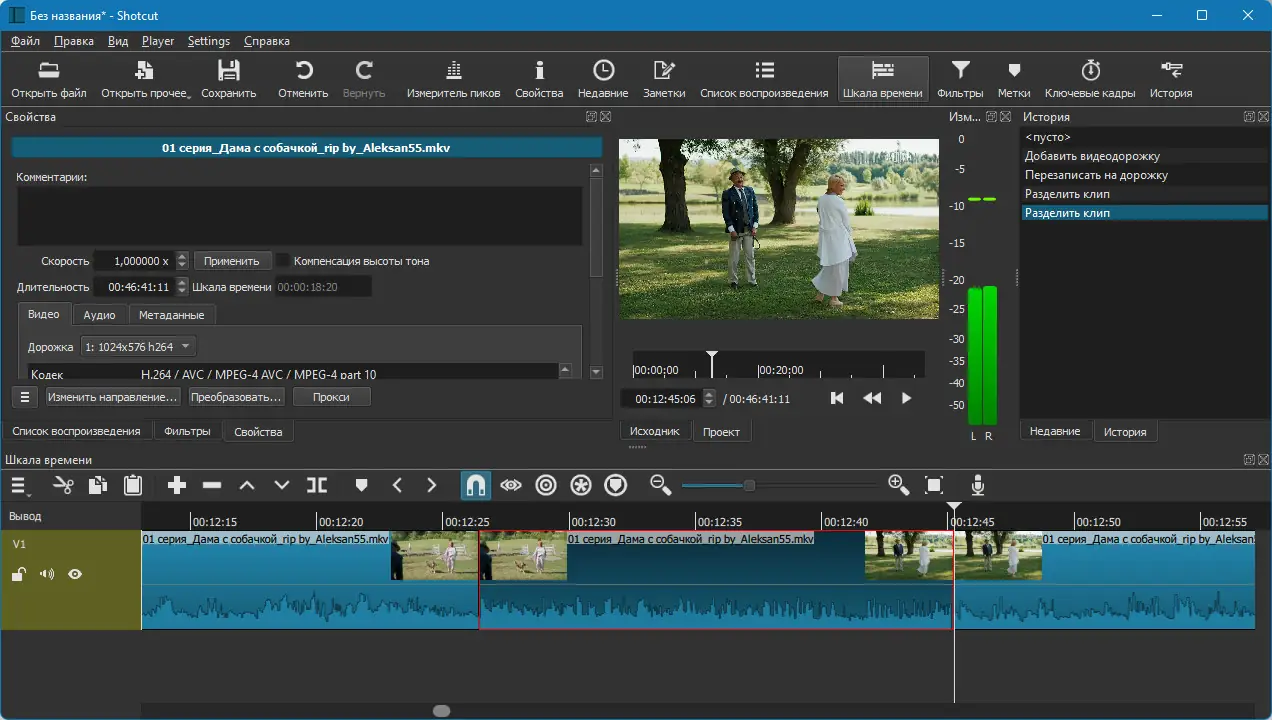
Task: Hide the V1 track with eye icon
Action: pyautogui.click(x=75, y=574)
